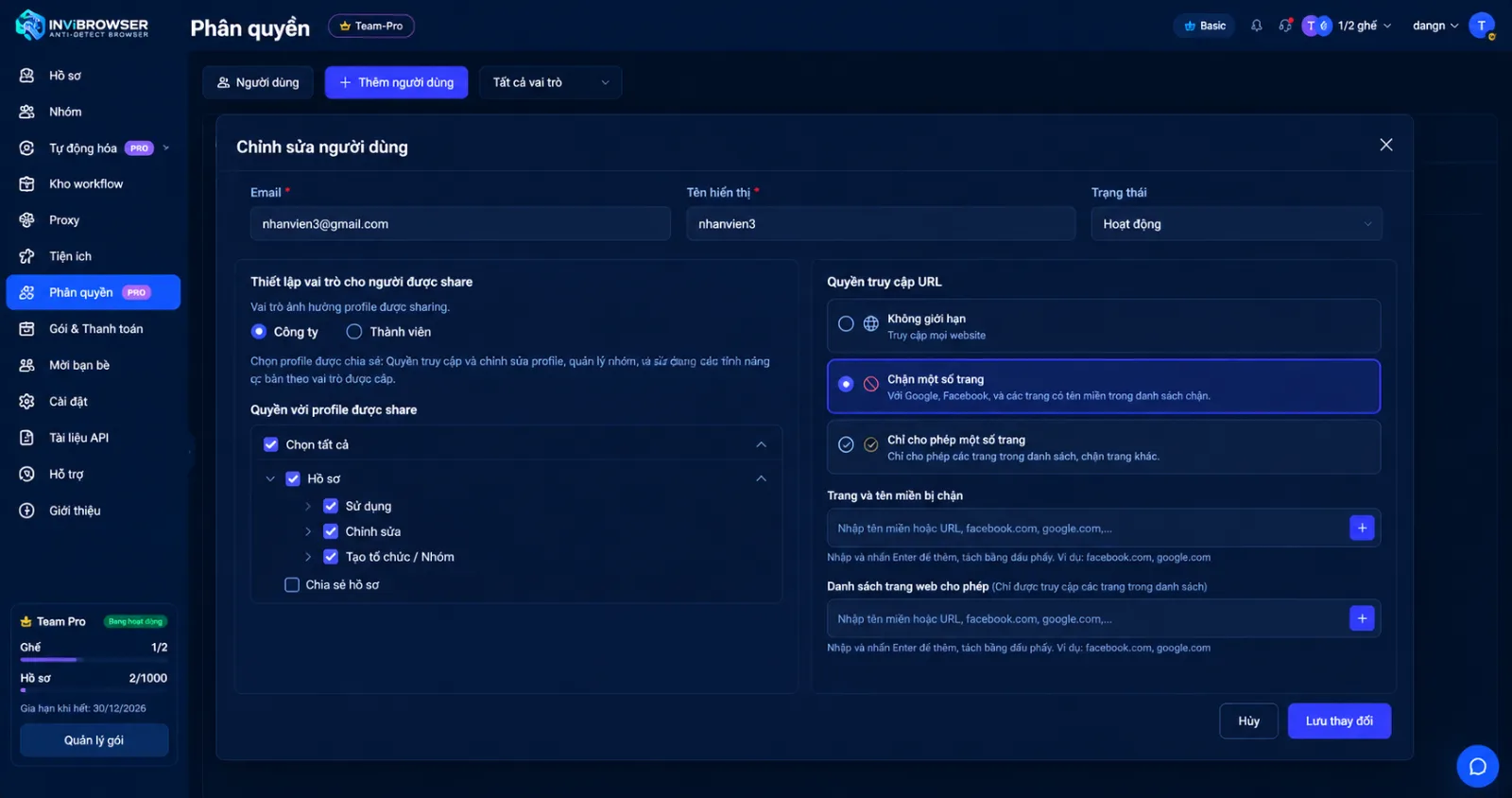Open the dangn account dropdown
Image resolution: width=1512 pixels, height=798 pixels.
tap(1435, 26)
